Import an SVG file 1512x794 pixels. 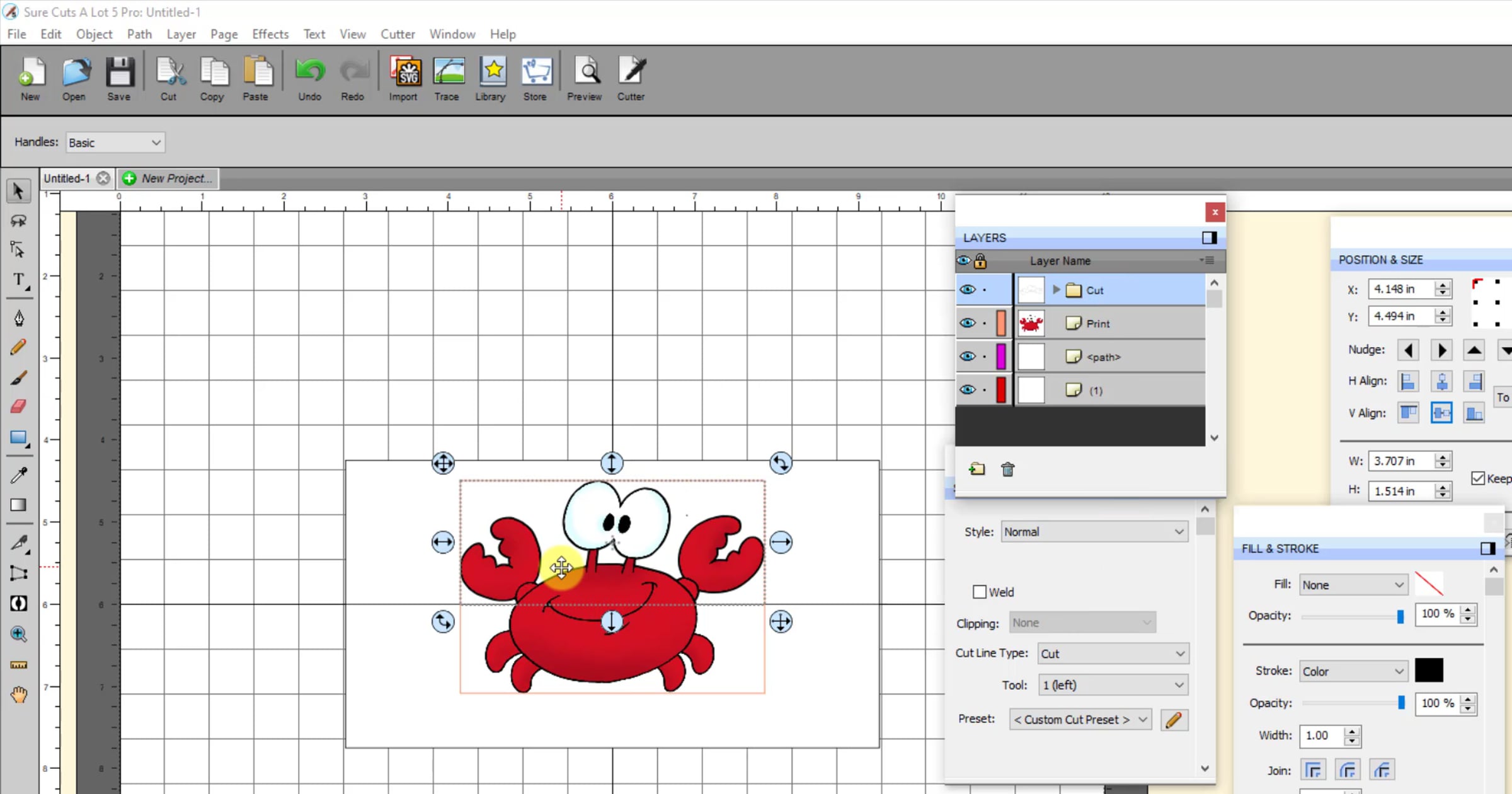[x=404, y=79]
